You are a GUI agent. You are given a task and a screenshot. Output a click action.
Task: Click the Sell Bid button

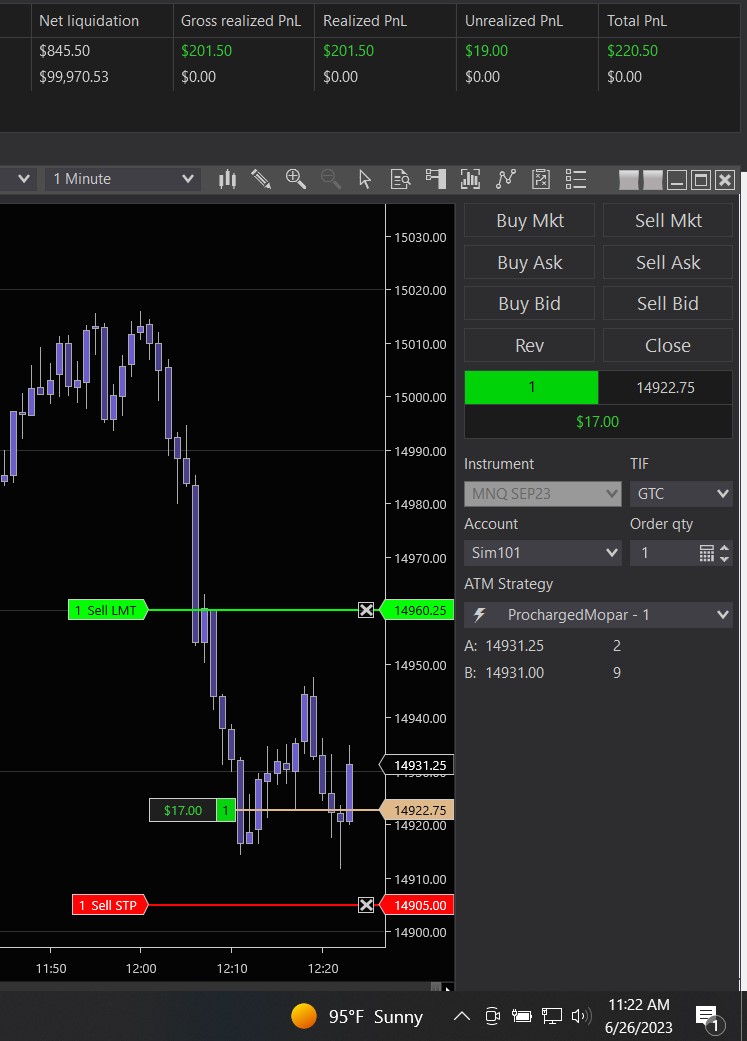point(668,303)
